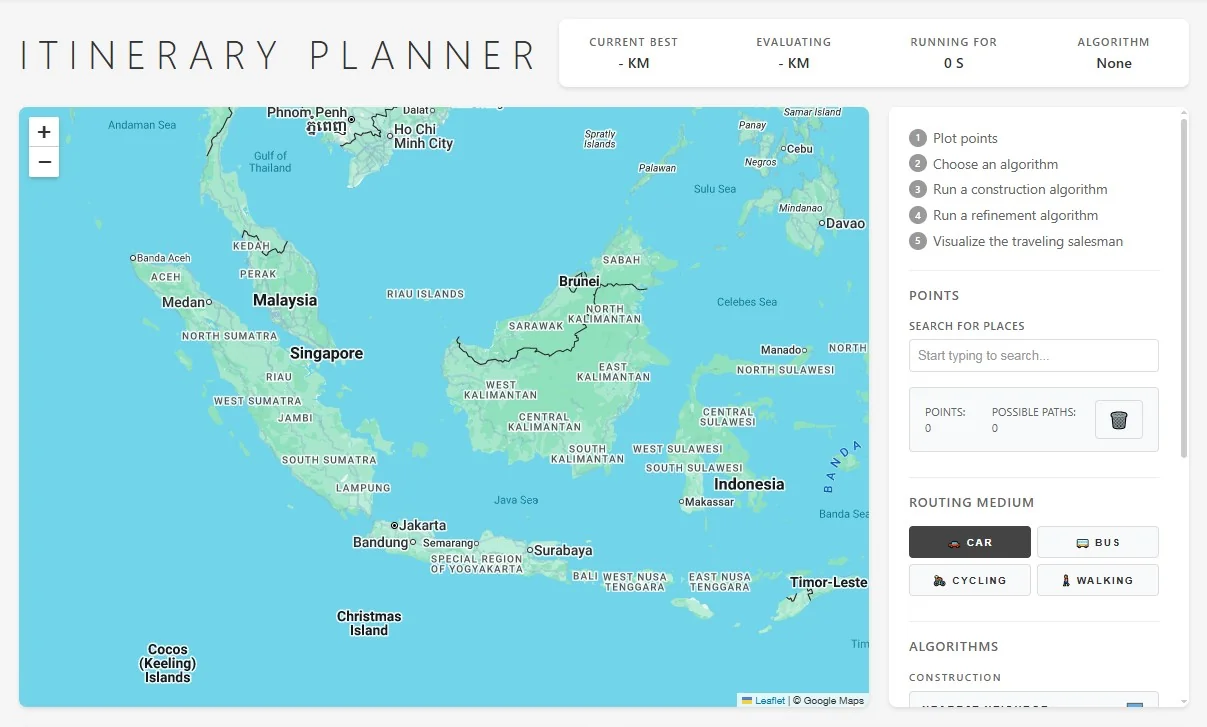The height and width of the screenshot is (727, 1207).
Task: Click Singapore label on the map
Action: 326,353
